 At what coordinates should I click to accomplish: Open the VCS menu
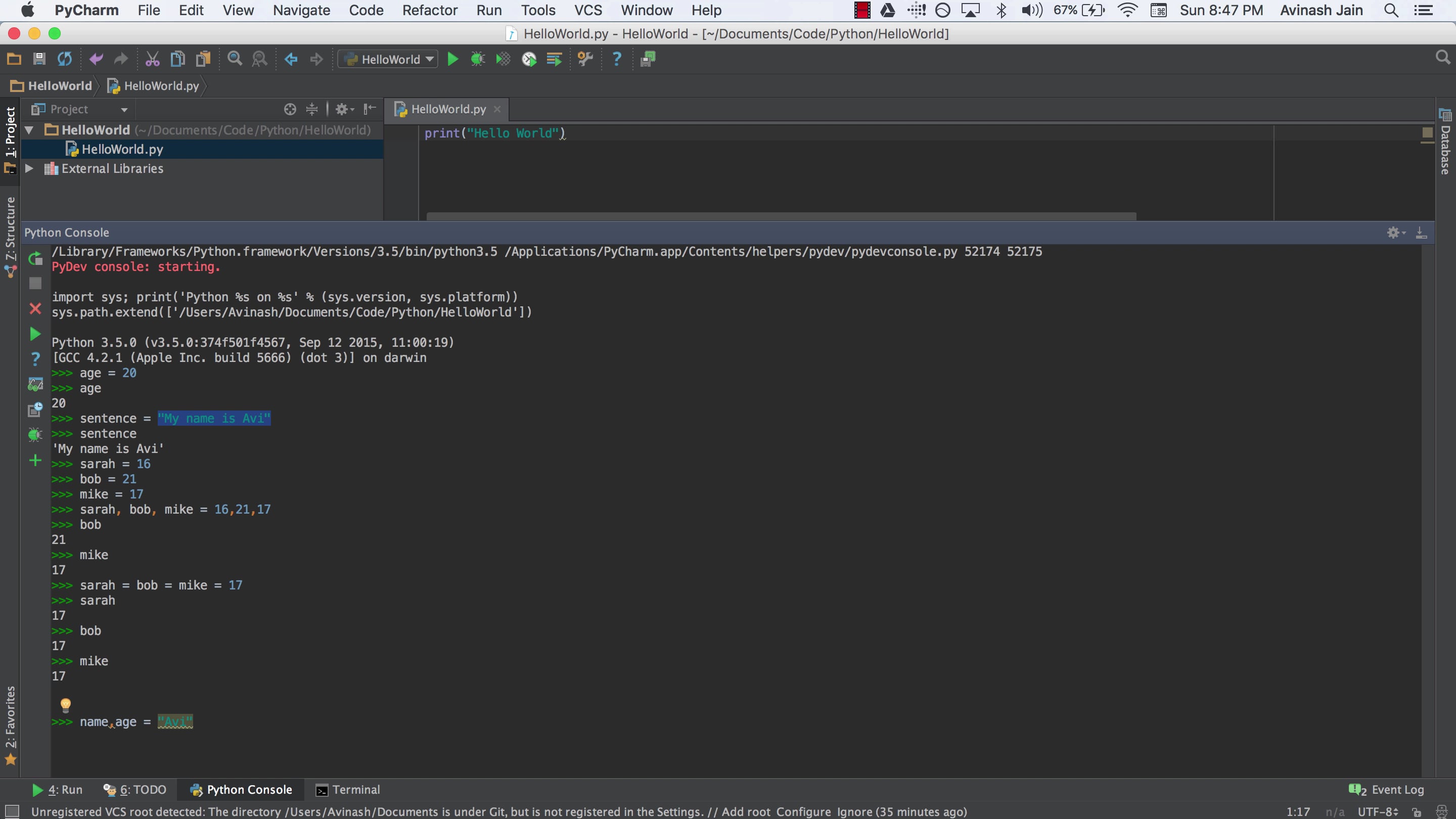588,10
